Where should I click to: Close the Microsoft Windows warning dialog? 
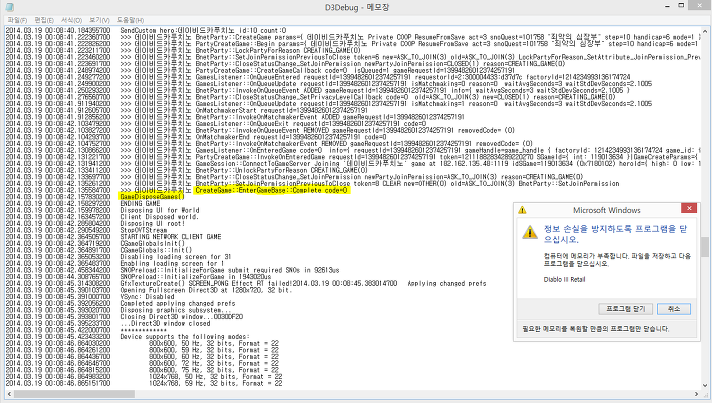[x=689, y=208]
